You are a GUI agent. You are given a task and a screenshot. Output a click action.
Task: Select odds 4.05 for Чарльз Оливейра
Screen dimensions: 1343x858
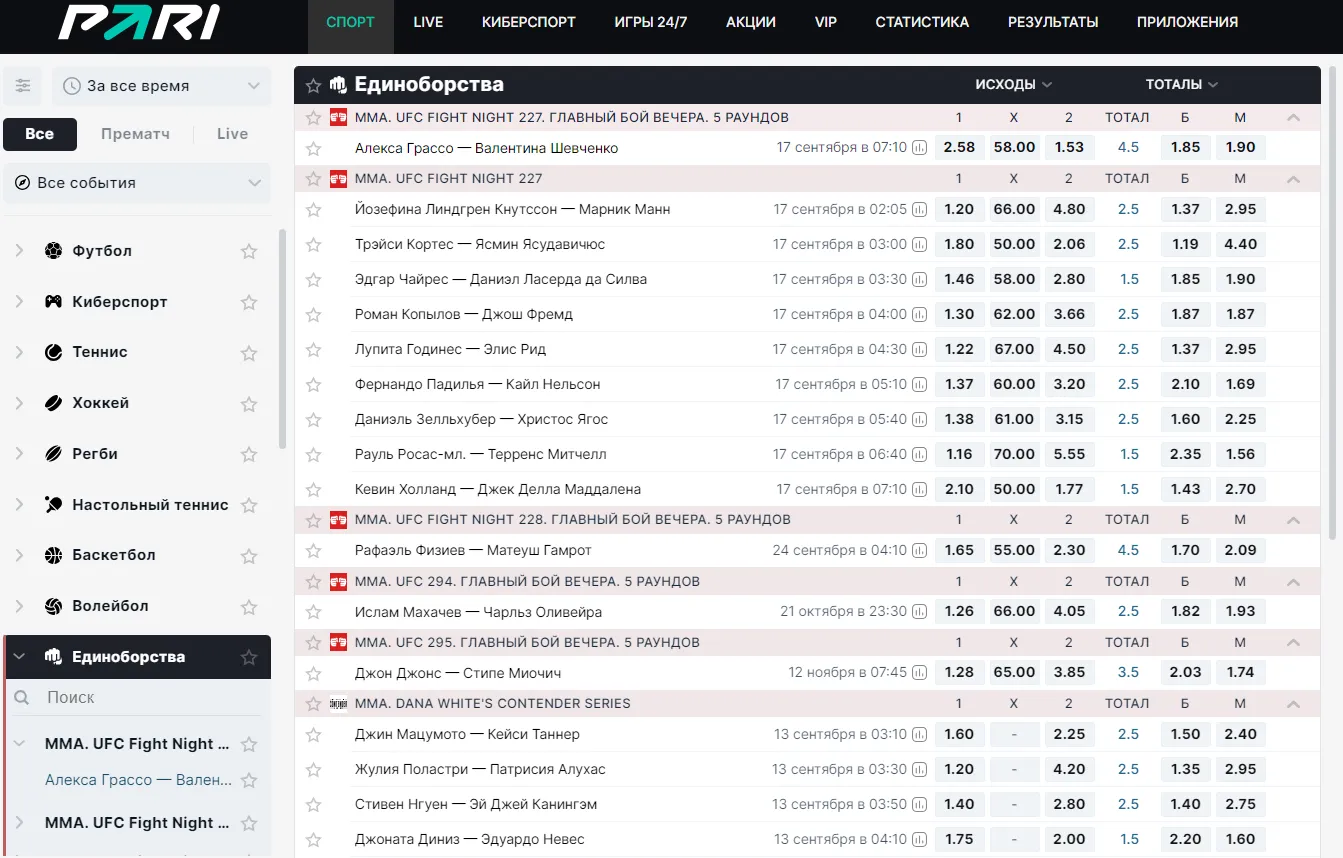click(1069, 611)
